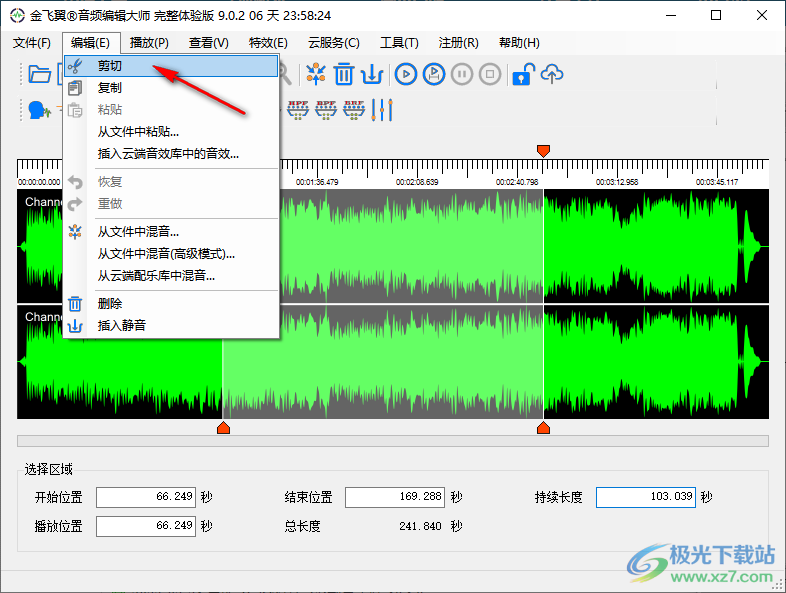Image resolution: width=786 pixels, height=593 pixels.
Task: Click the 结束位置 label
Action: point(308,497)
